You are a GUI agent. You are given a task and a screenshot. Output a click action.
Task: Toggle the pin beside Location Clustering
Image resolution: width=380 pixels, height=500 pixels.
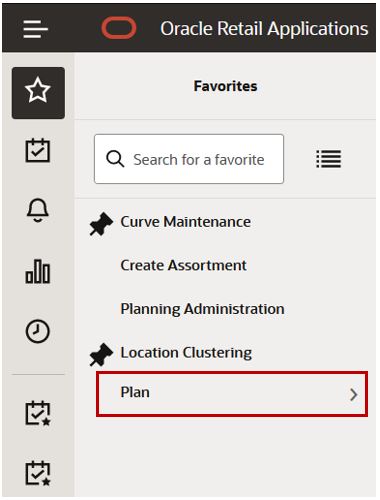pos(101,354)
